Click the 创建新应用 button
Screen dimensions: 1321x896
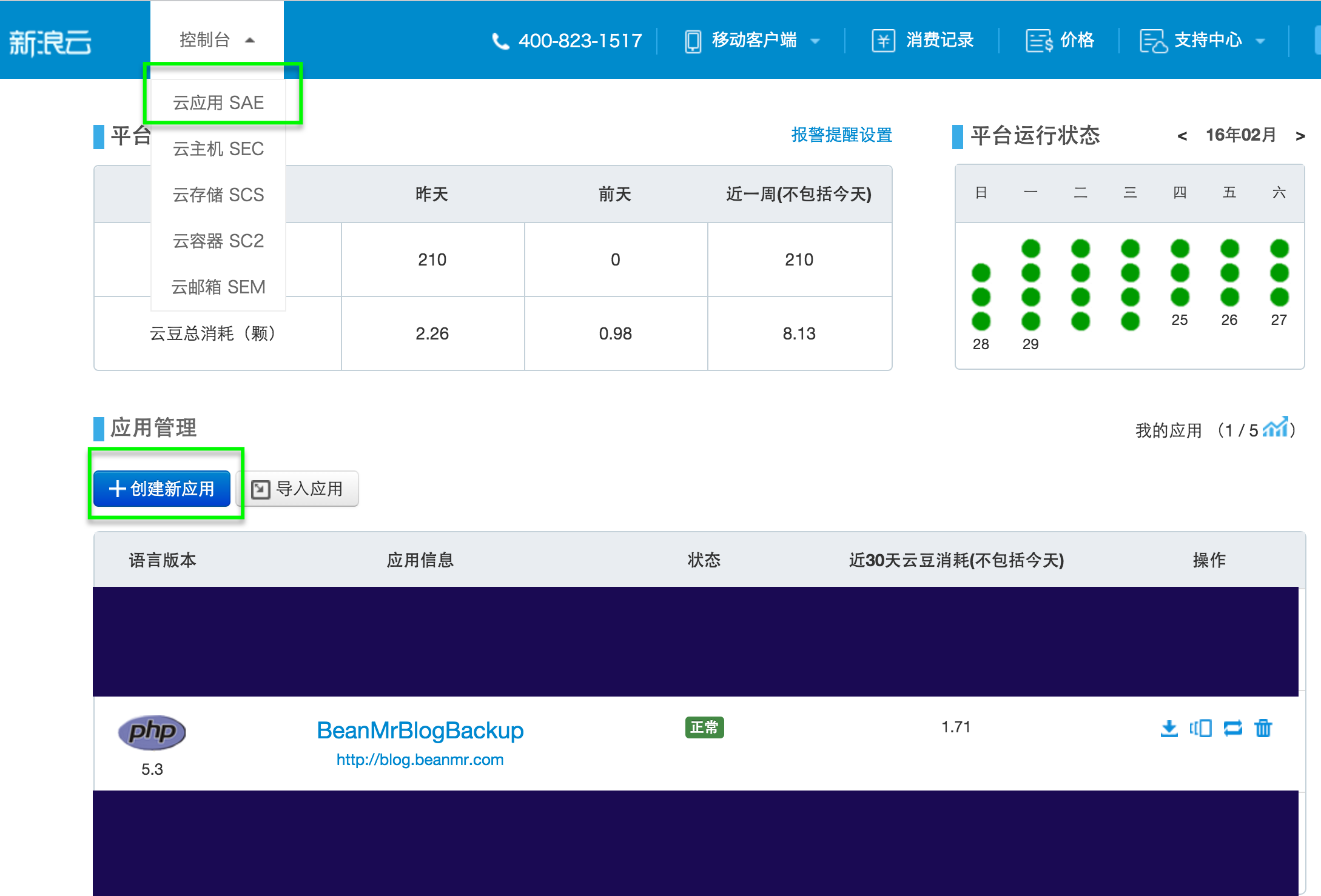point(162,489)
